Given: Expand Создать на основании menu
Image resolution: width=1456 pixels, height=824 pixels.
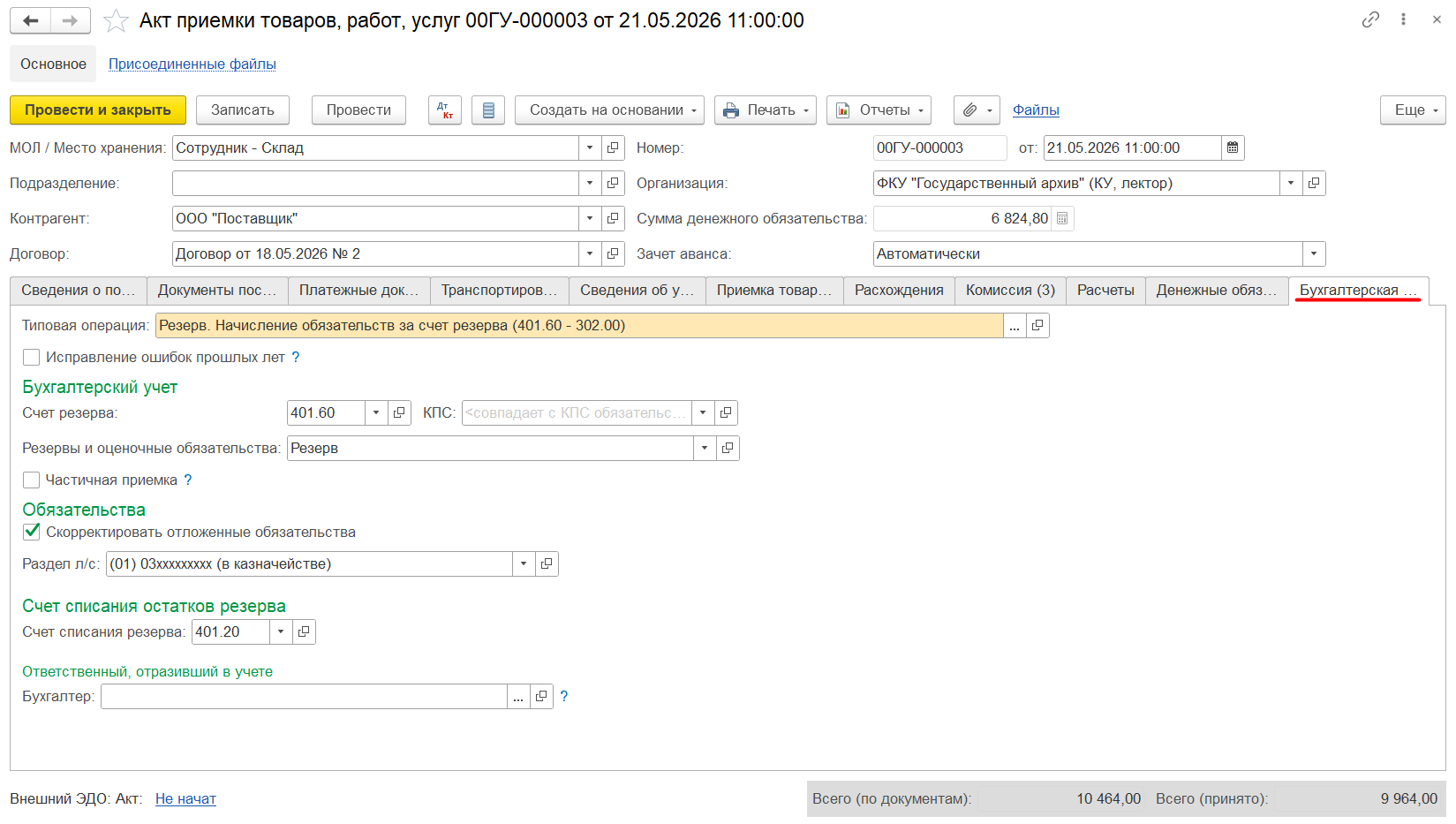Looking at the screenshot, I should click(609, 110).
